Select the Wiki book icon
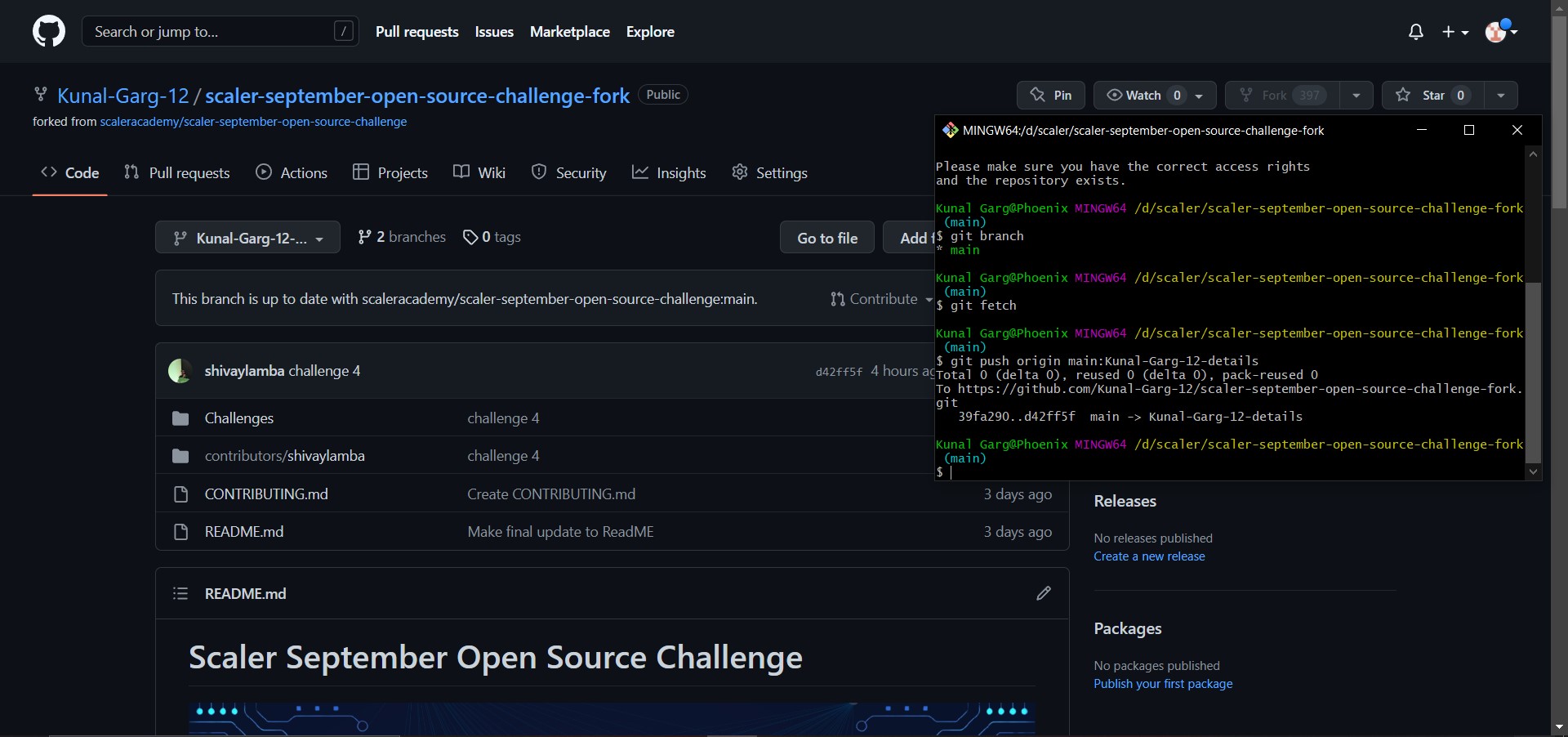 461,172
